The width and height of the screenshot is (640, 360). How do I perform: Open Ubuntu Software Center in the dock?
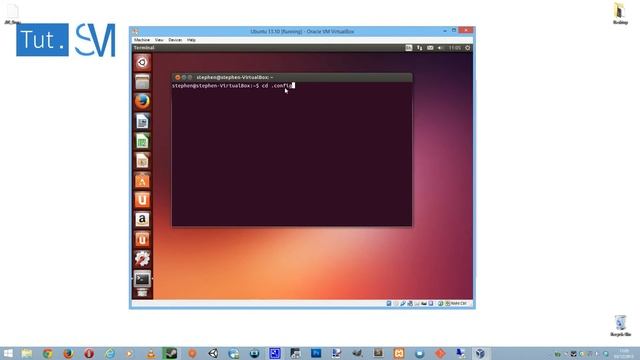[x=142, y=180]
